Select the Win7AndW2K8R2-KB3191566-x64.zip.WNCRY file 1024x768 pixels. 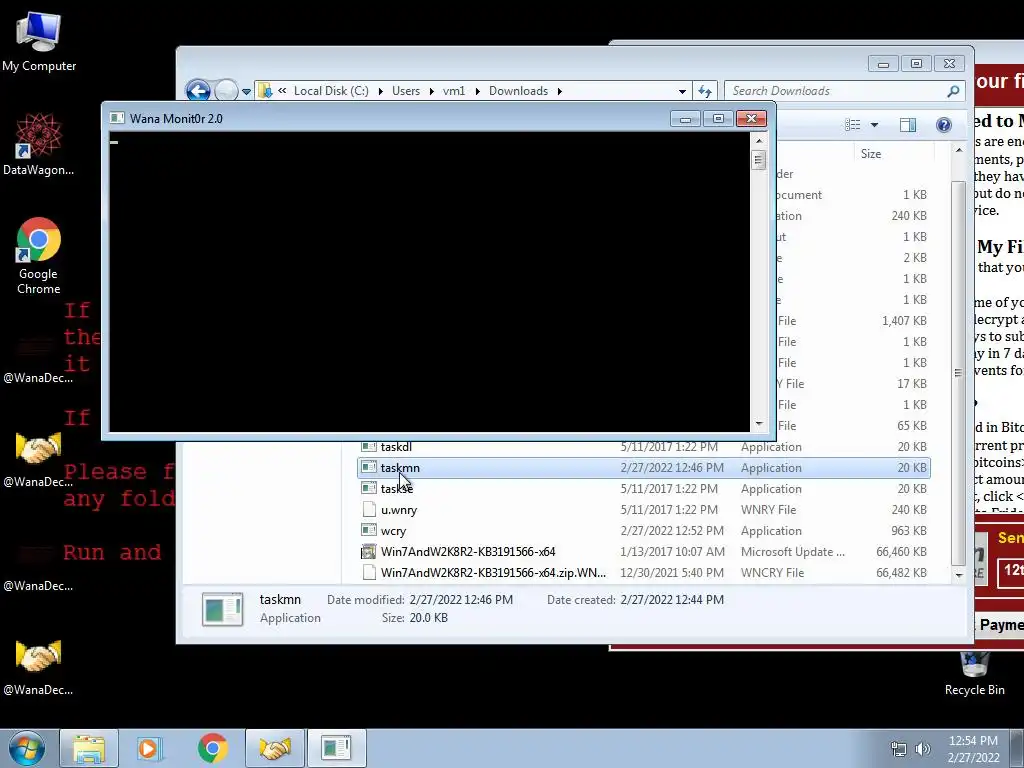pyautogui.click(x=644, y=572)
